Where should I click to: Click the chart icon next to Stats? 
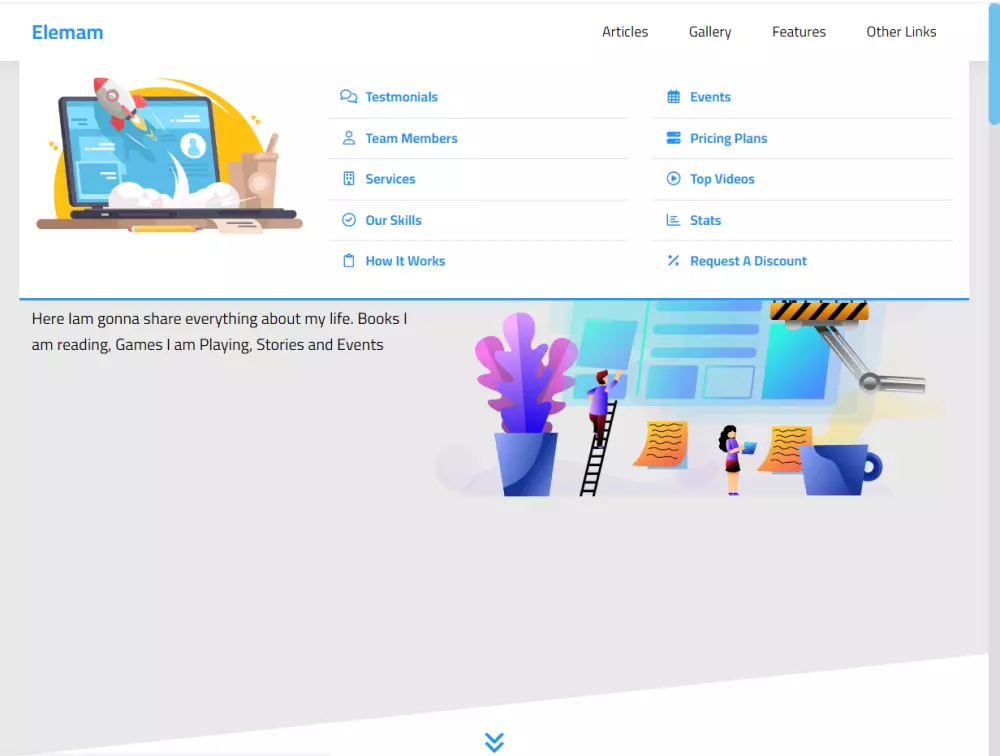click(672, 220)
